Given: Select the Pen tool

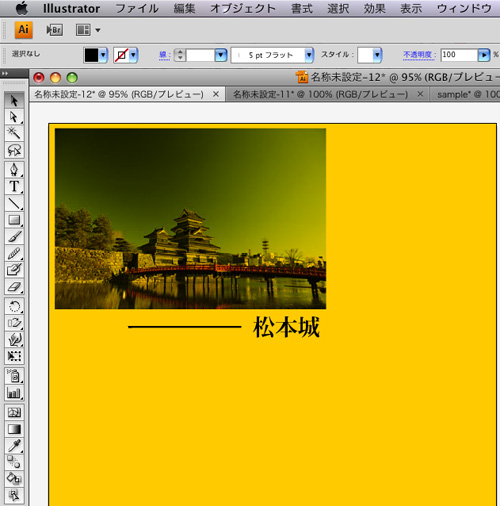Looking at the screenshot, I should click(x=14, y=170).
